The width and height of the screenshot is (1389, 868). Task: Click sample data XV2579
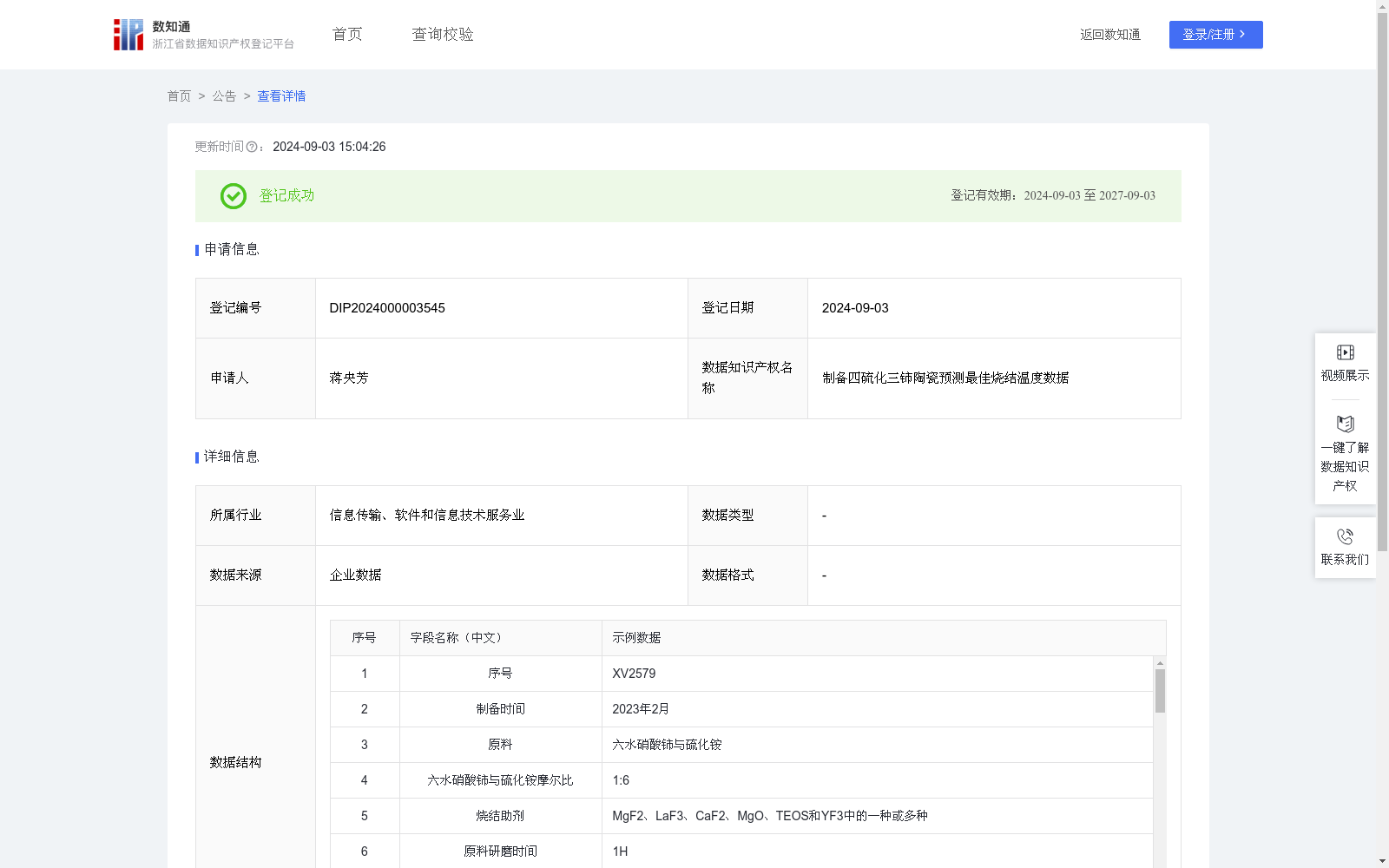[634, 674]
